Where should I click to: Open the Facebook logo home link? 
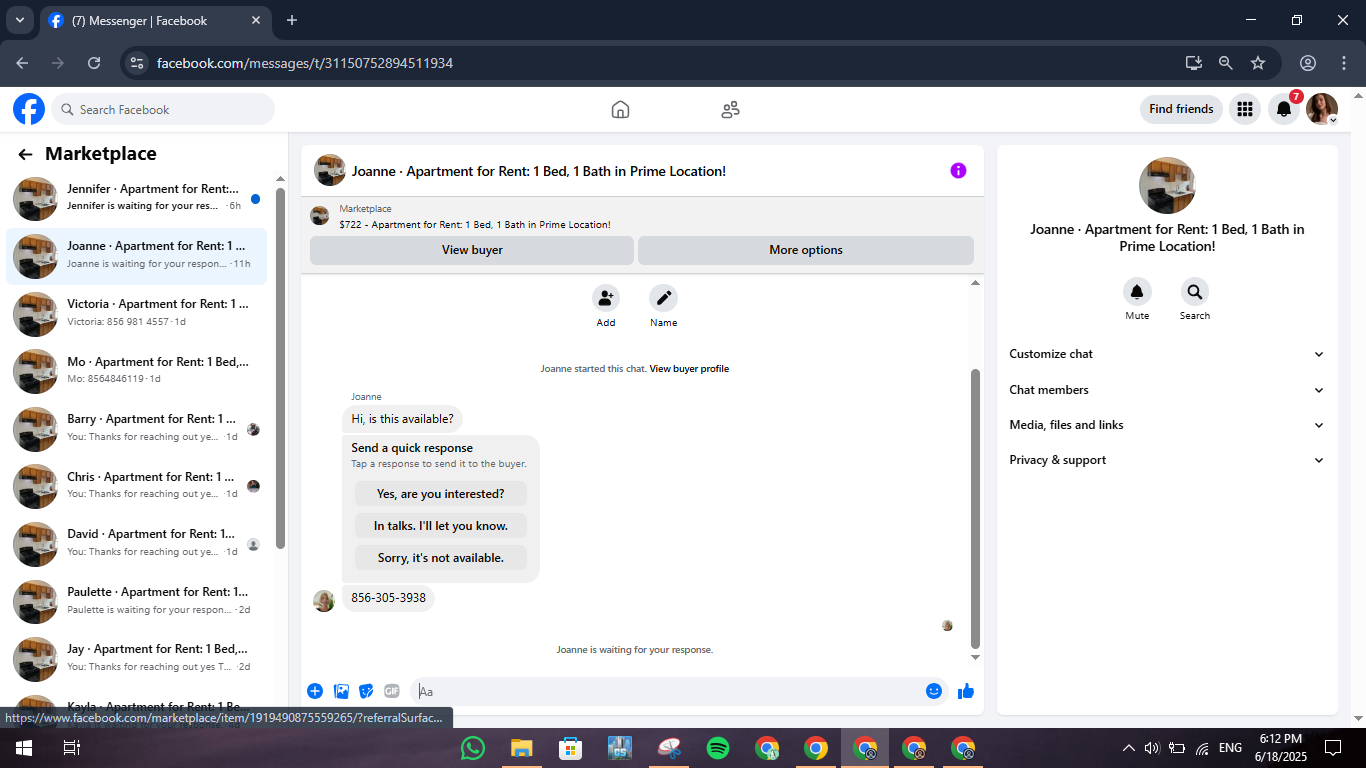[x=29, y=109]
